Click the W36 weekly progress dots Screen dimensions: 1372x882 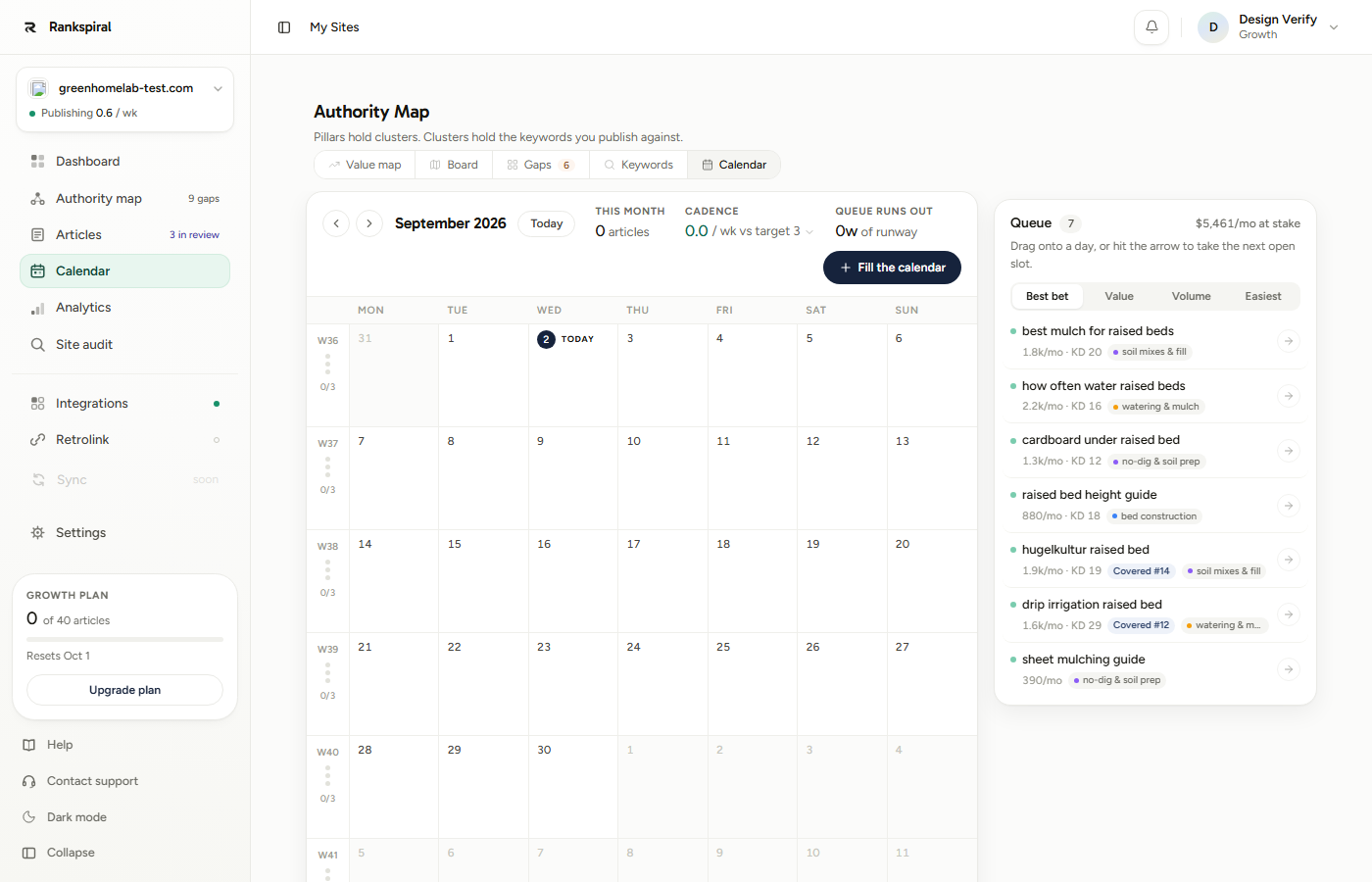pos(327,364)
